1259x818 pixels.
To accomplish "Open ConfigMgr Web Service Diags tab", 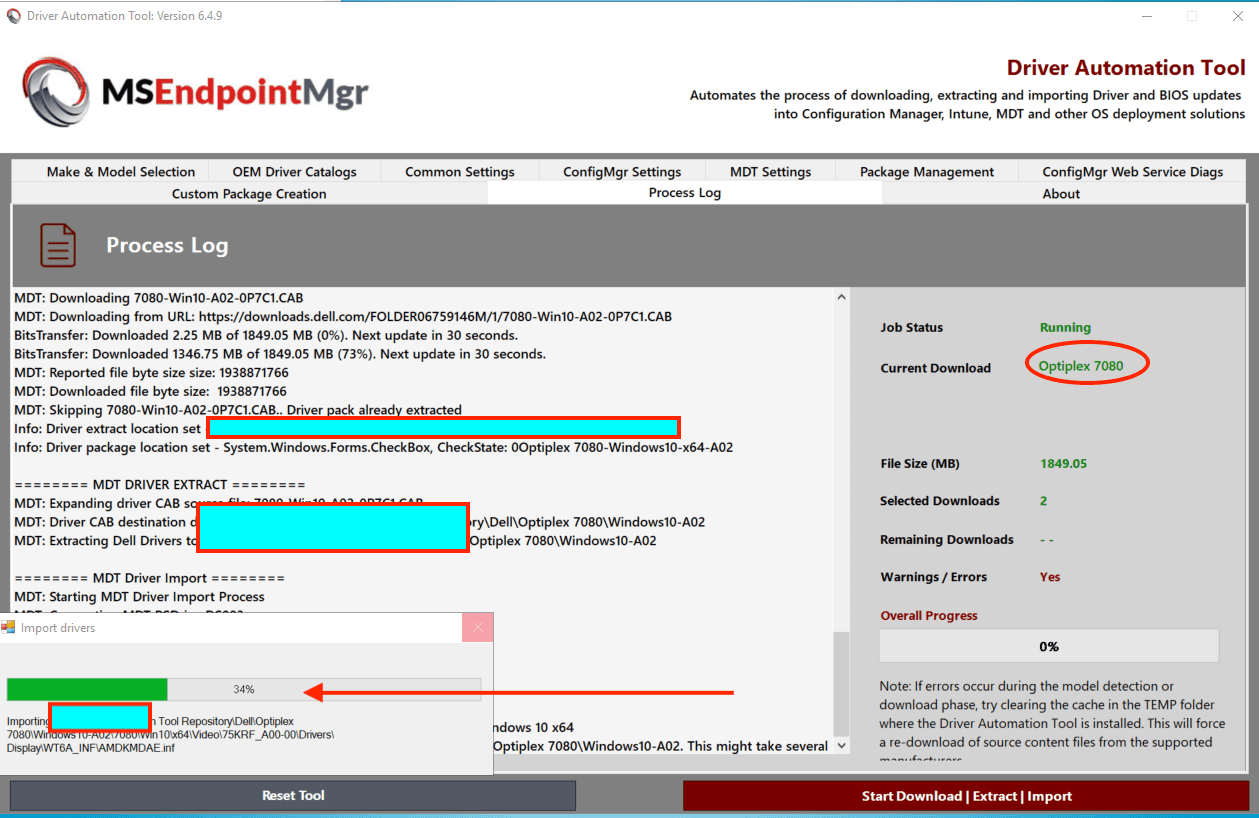I will tap(1133, 172).
